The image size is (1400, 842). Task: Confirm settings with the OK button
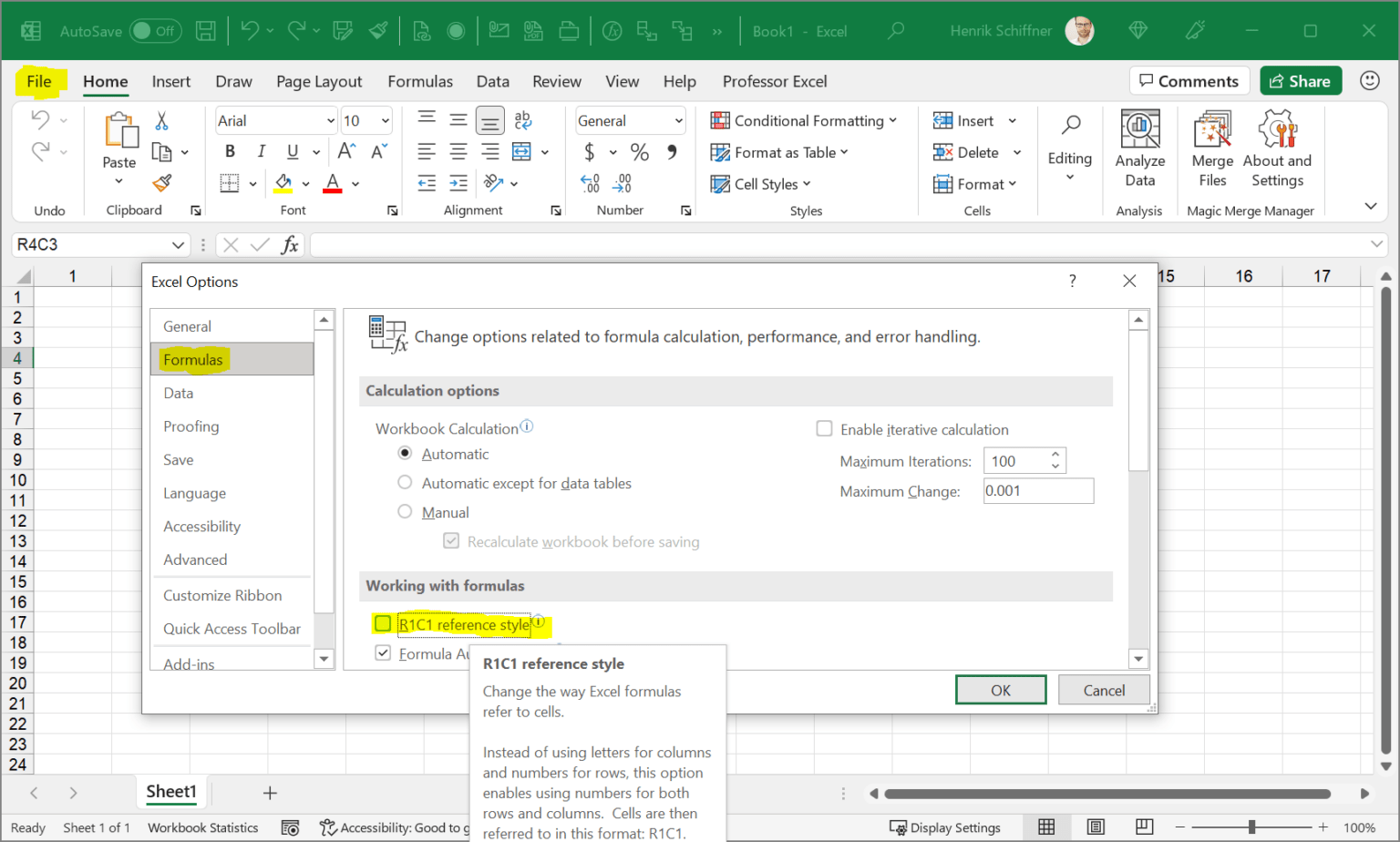pyautogui.click(x=1001, y=690)
